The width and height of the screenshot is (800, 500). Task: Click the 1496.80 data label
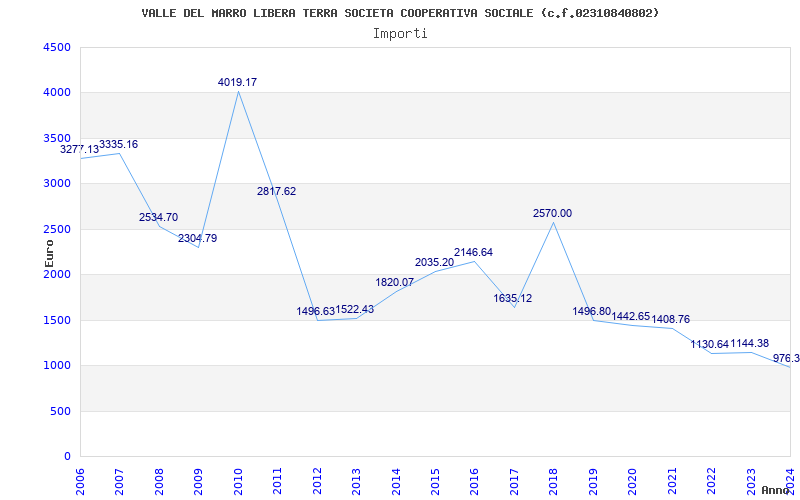pos(592,311)
